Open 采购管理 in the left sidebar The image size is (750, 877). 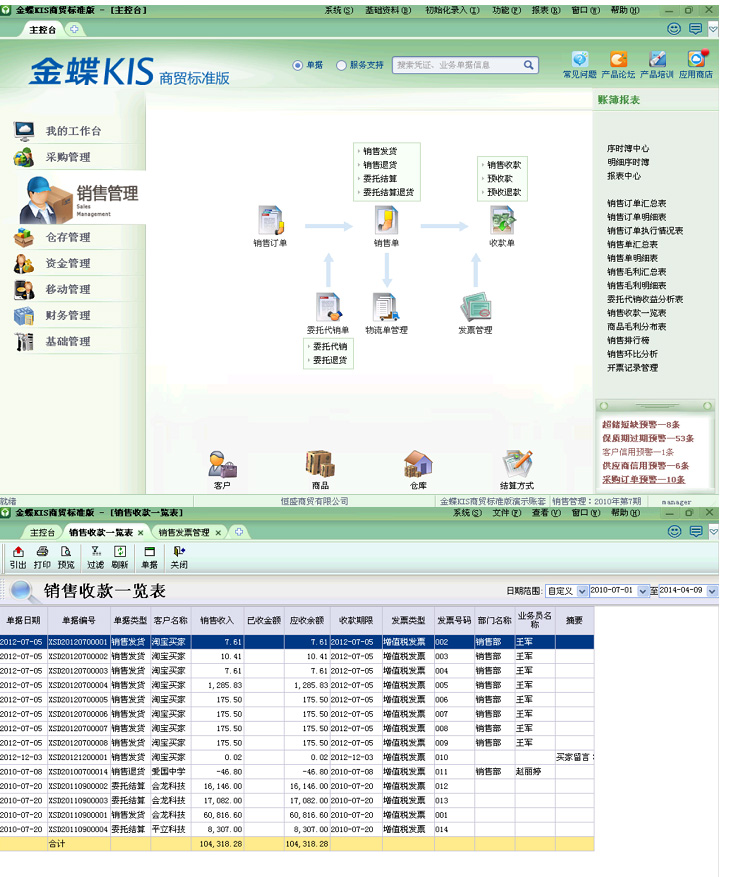tap(68, 157)
